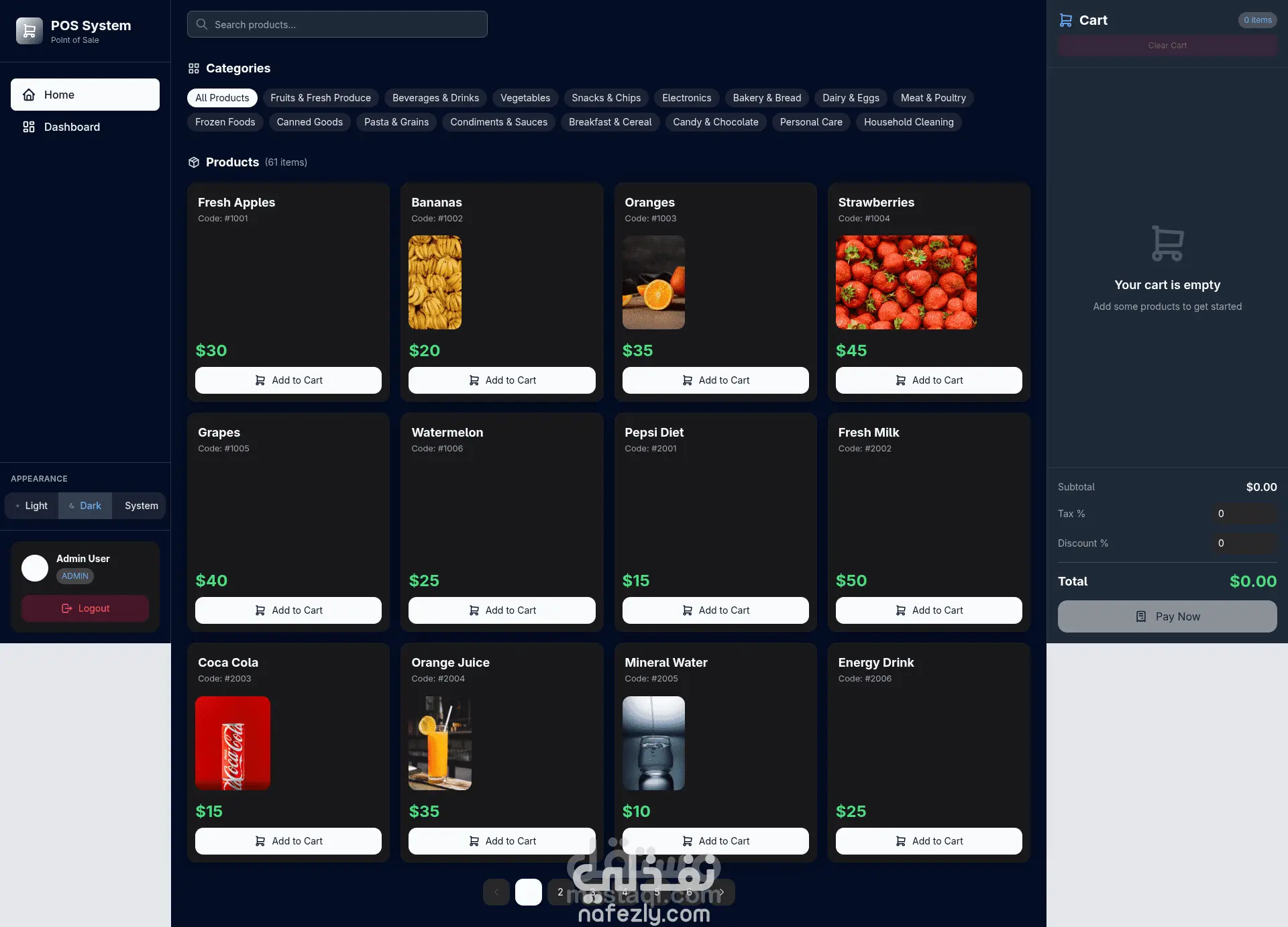
Task: Add Strawberries to the cart
Action: pos(928,380)
